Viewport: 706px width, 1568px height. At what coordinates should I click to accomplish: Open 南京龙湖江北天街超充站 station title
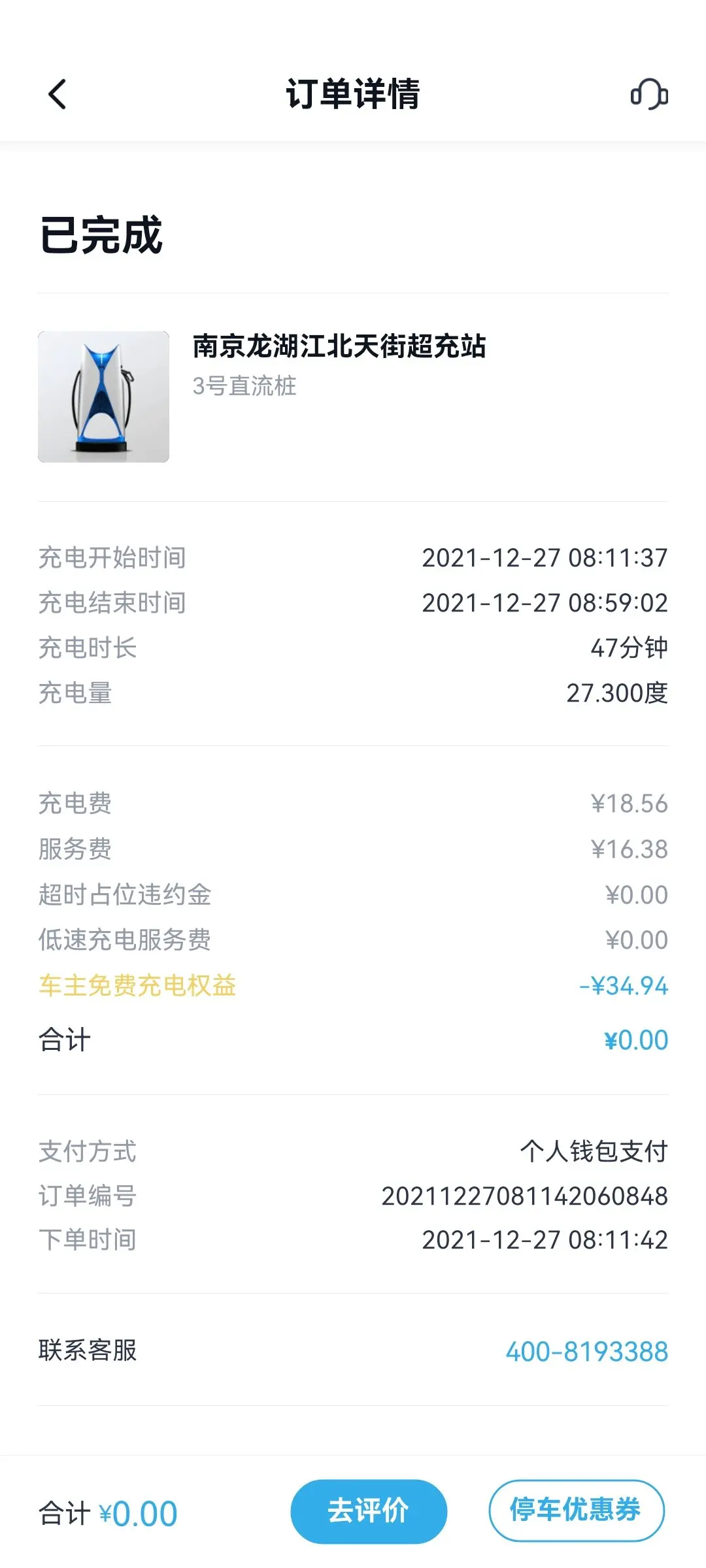click(339, 346)
